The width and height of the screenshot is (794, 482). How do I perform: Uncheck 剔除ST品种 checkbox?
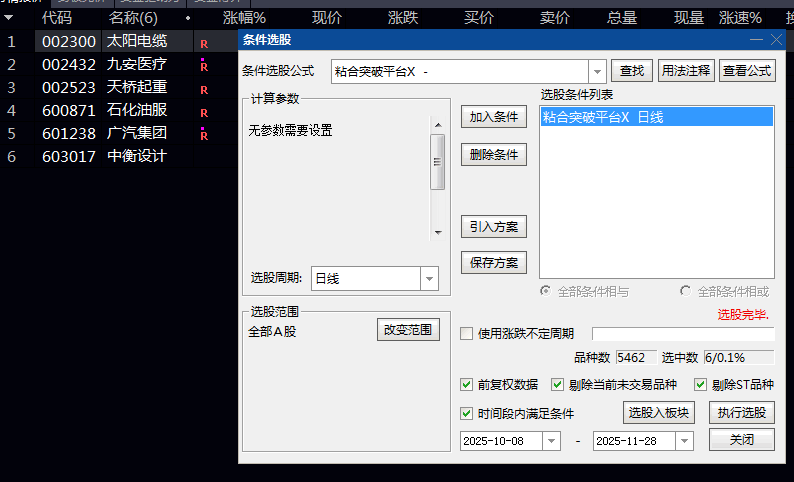(700, 385)
